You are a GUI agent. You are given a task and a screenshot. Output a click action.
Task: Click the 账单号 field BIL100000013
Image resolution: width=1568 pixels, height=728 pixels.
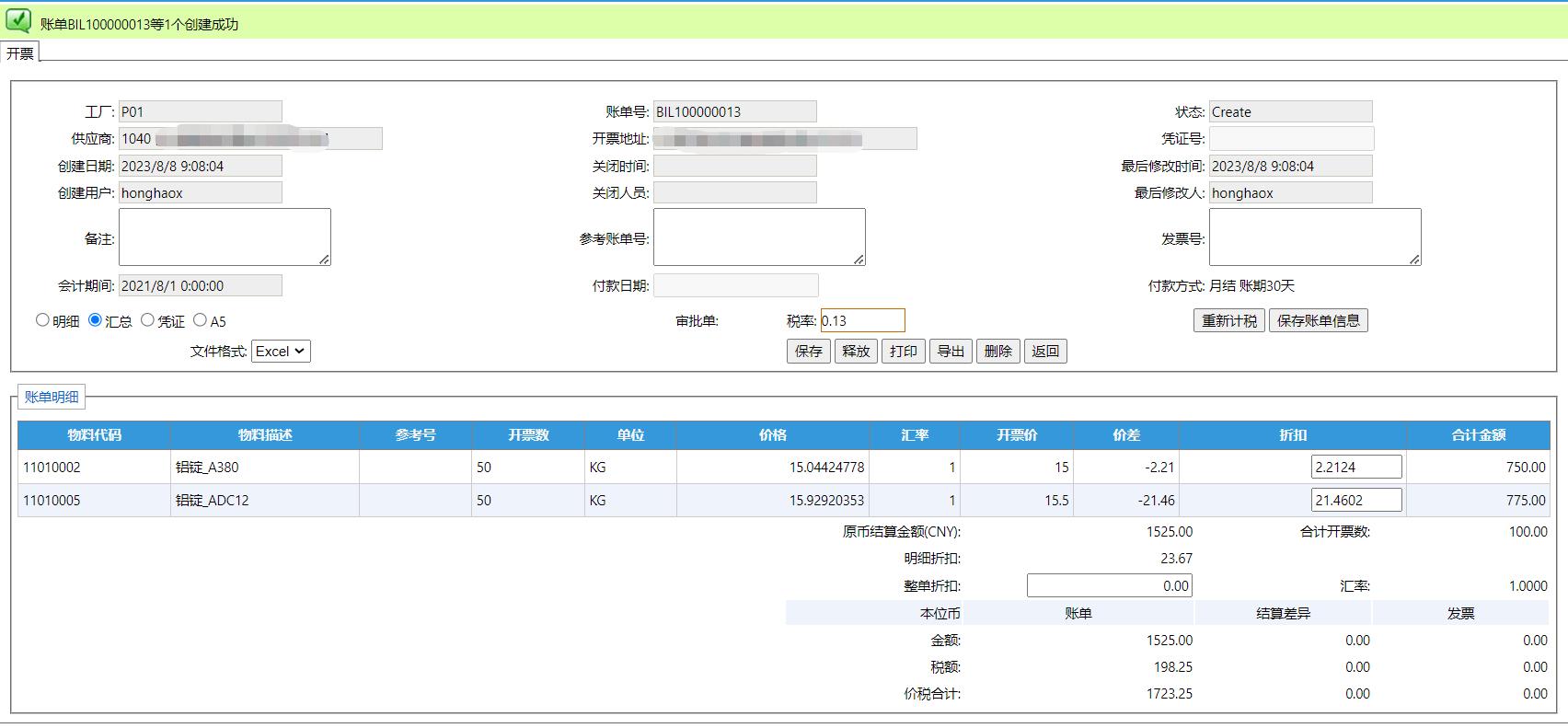(734, 111)
